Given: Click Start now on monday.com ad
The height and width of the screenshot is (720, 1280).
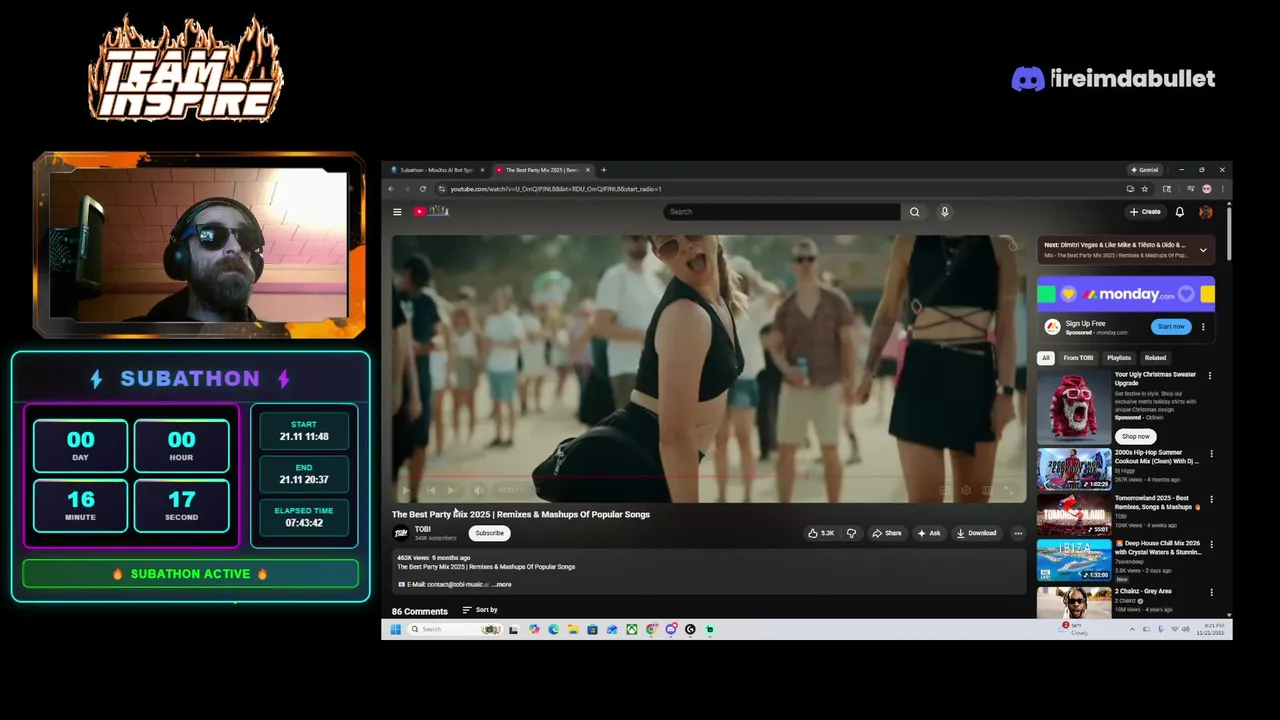Looking at the screenshot, I should 1171,327.
